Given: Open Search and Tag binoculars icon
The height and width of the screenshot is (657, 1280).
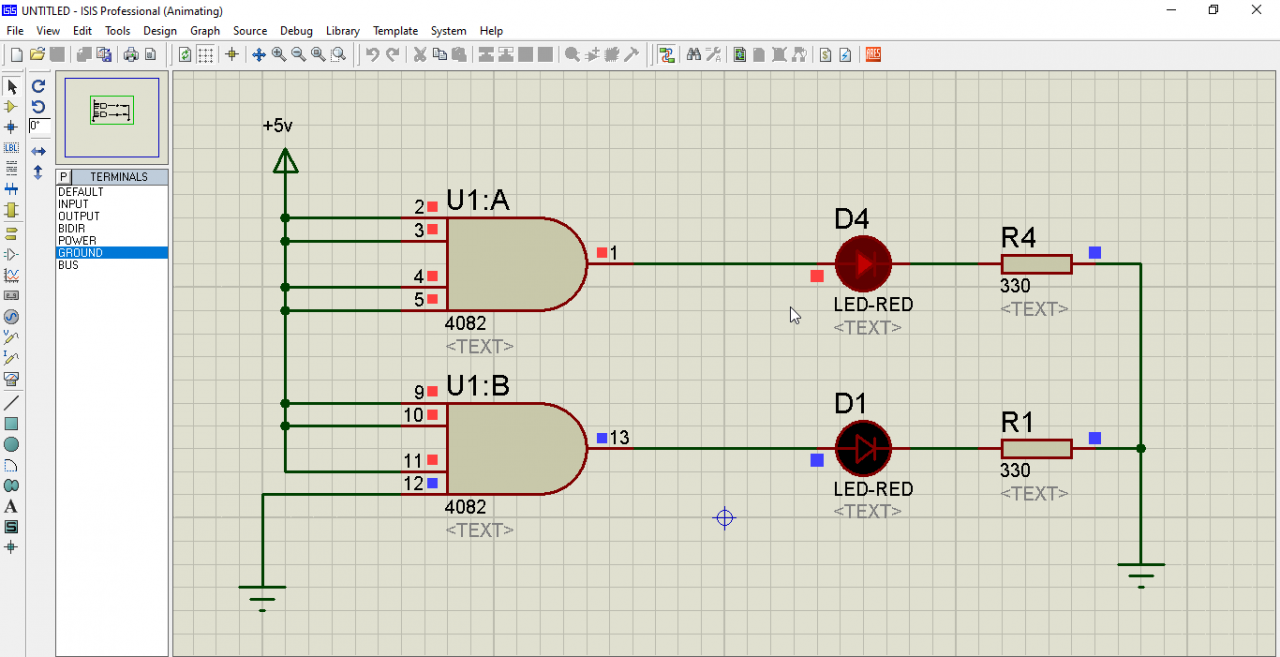Looking at the screenshot, I should pyautogui.click(x=694, y=54).
